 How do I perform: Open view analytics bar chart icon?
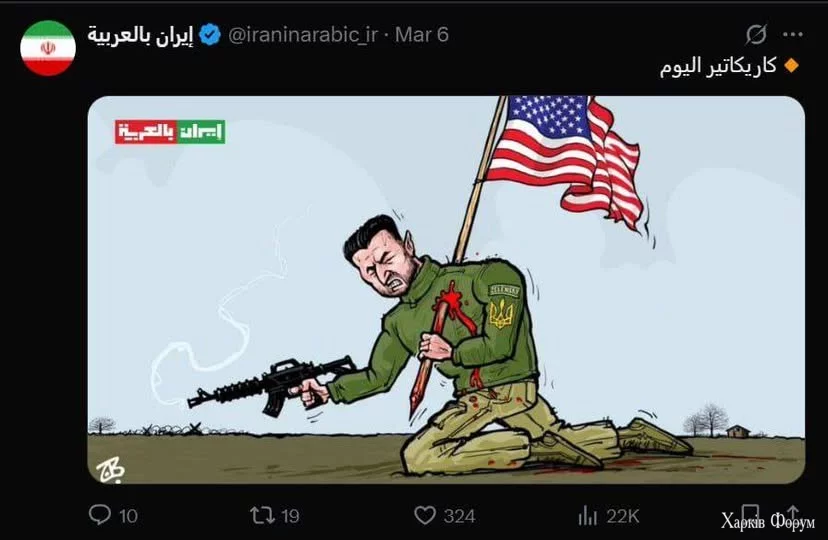coord(588,516)
